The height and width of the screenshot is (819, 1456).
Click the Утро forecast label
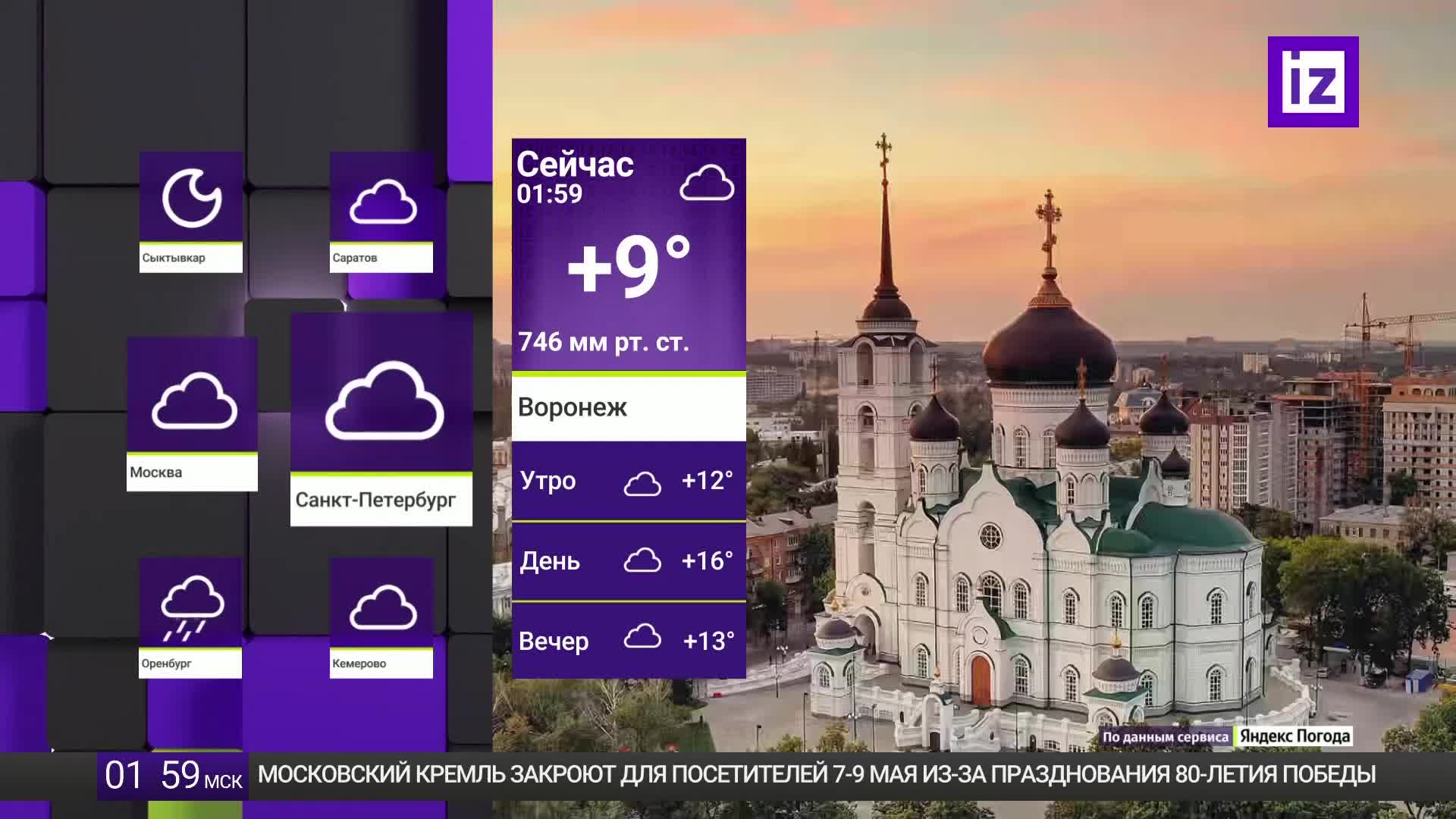point(548,481)
